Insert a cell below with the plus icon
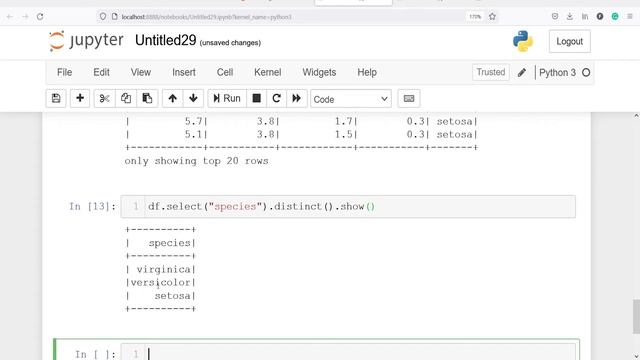 [80, 98]
